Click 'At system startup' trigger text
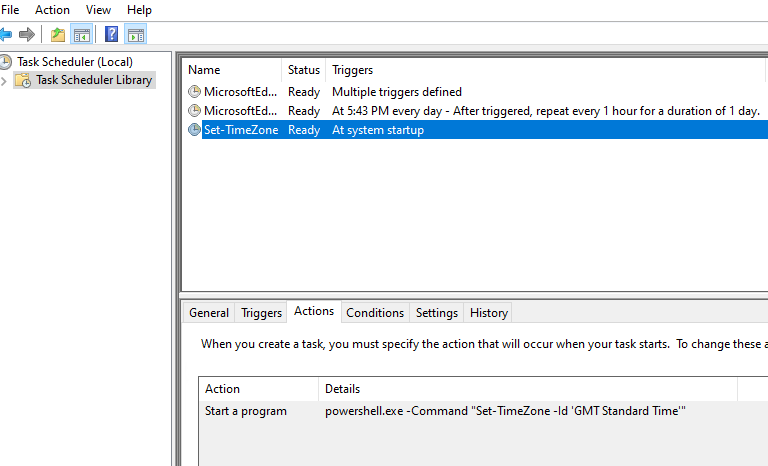This screenshot has height=466, width=768. 378,130
